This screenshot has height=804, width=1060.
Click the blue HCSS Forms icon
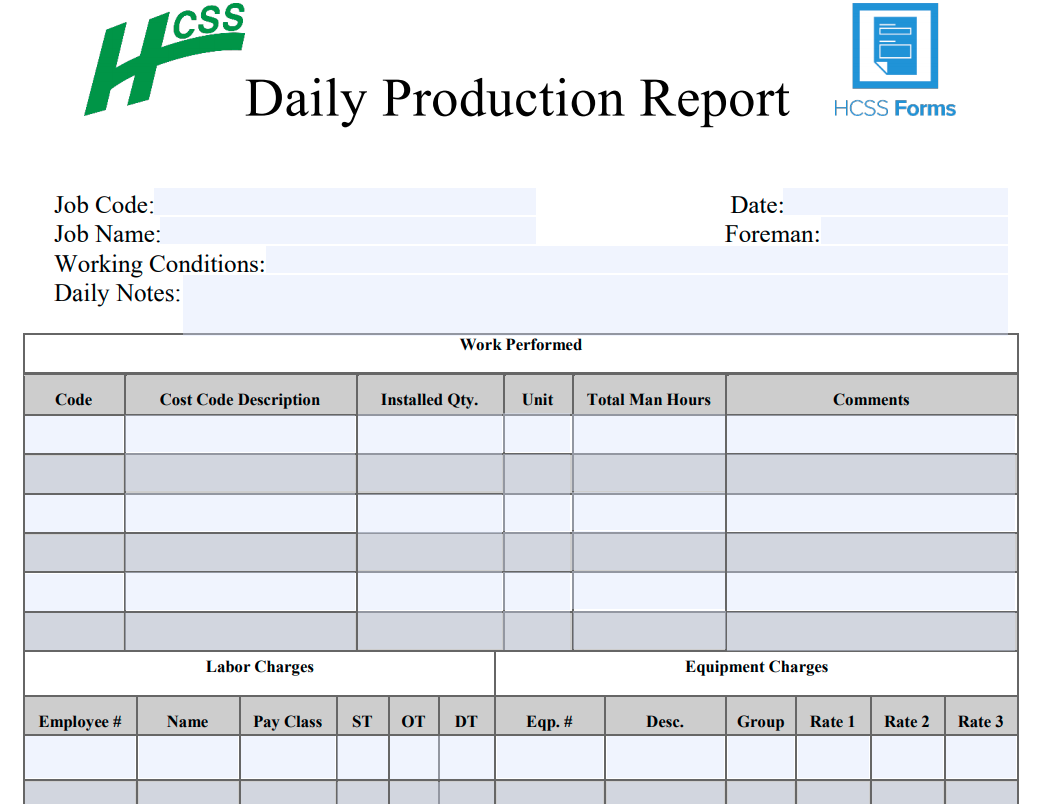(895, 46)
